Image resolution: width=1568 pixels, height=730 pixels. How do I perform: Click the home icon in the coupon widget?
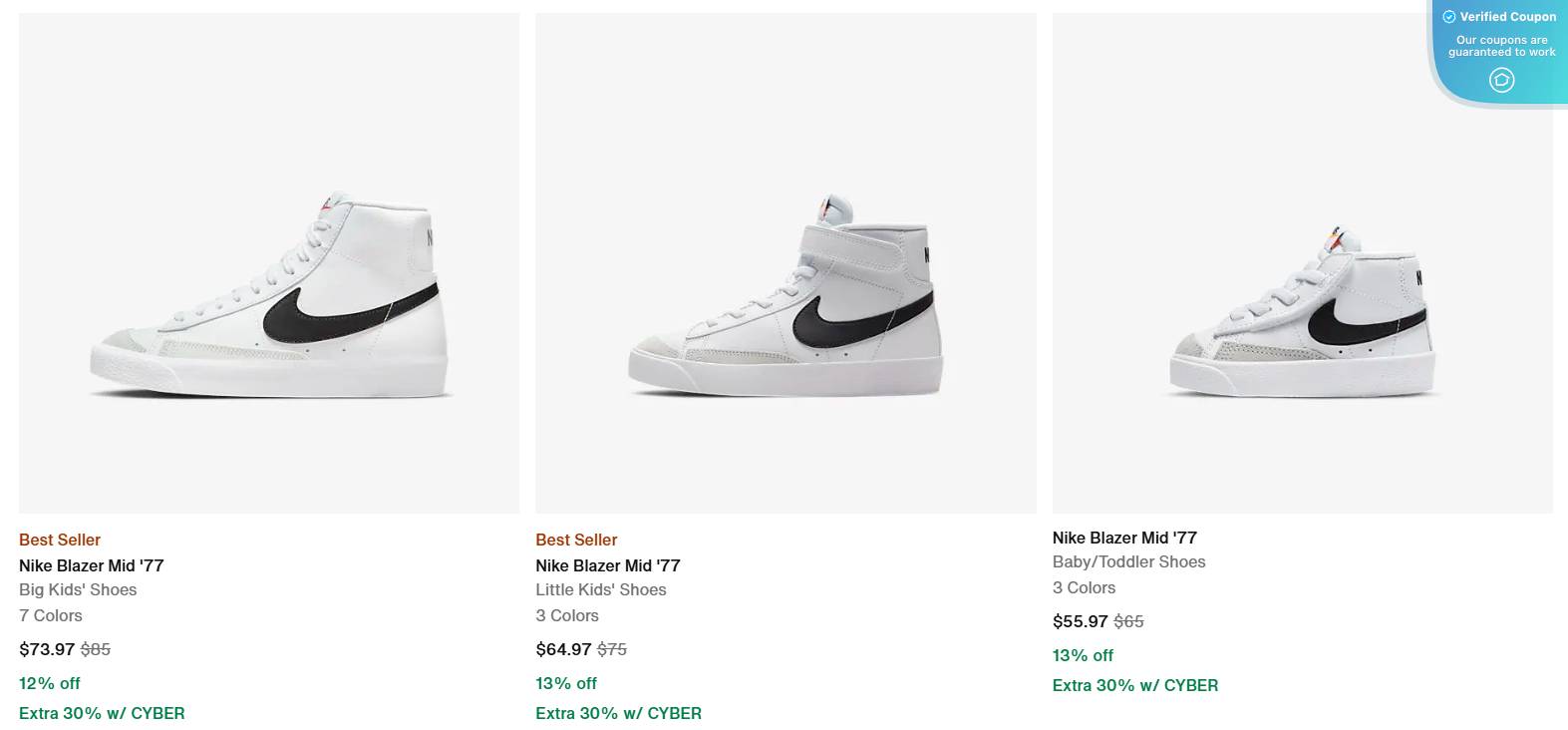[x=1502, y=80]
